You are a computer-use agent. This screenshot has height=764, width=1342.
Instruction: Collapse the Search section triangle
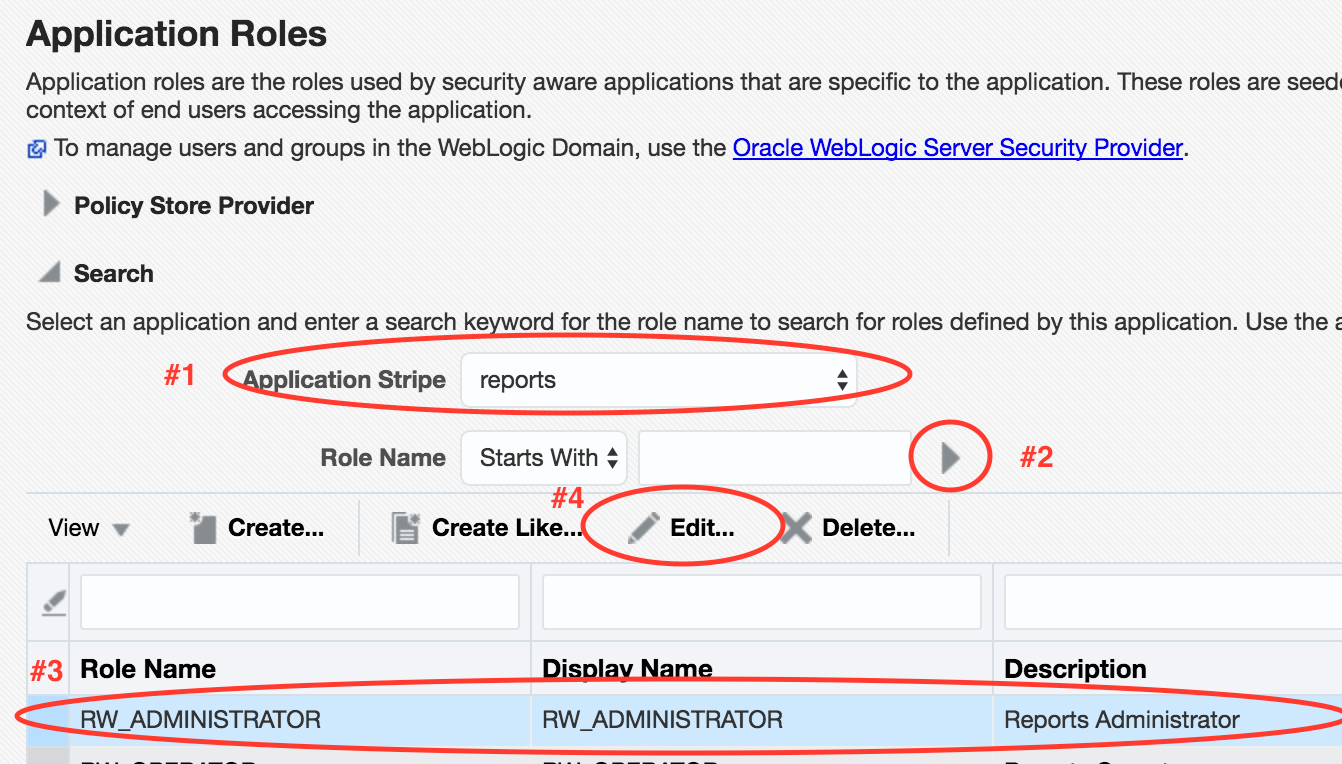coord(48,272)
